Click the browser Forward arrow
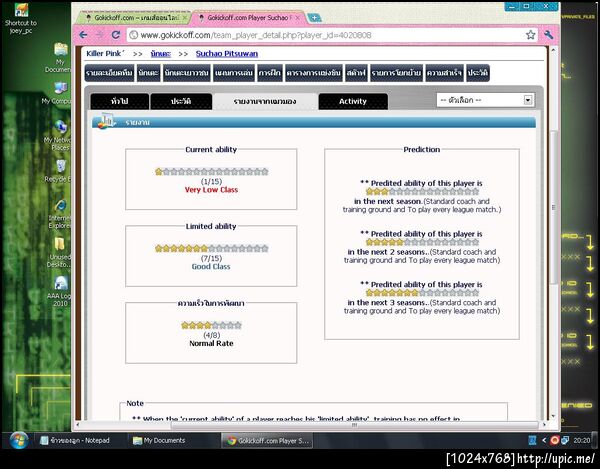 pos(99,35)
